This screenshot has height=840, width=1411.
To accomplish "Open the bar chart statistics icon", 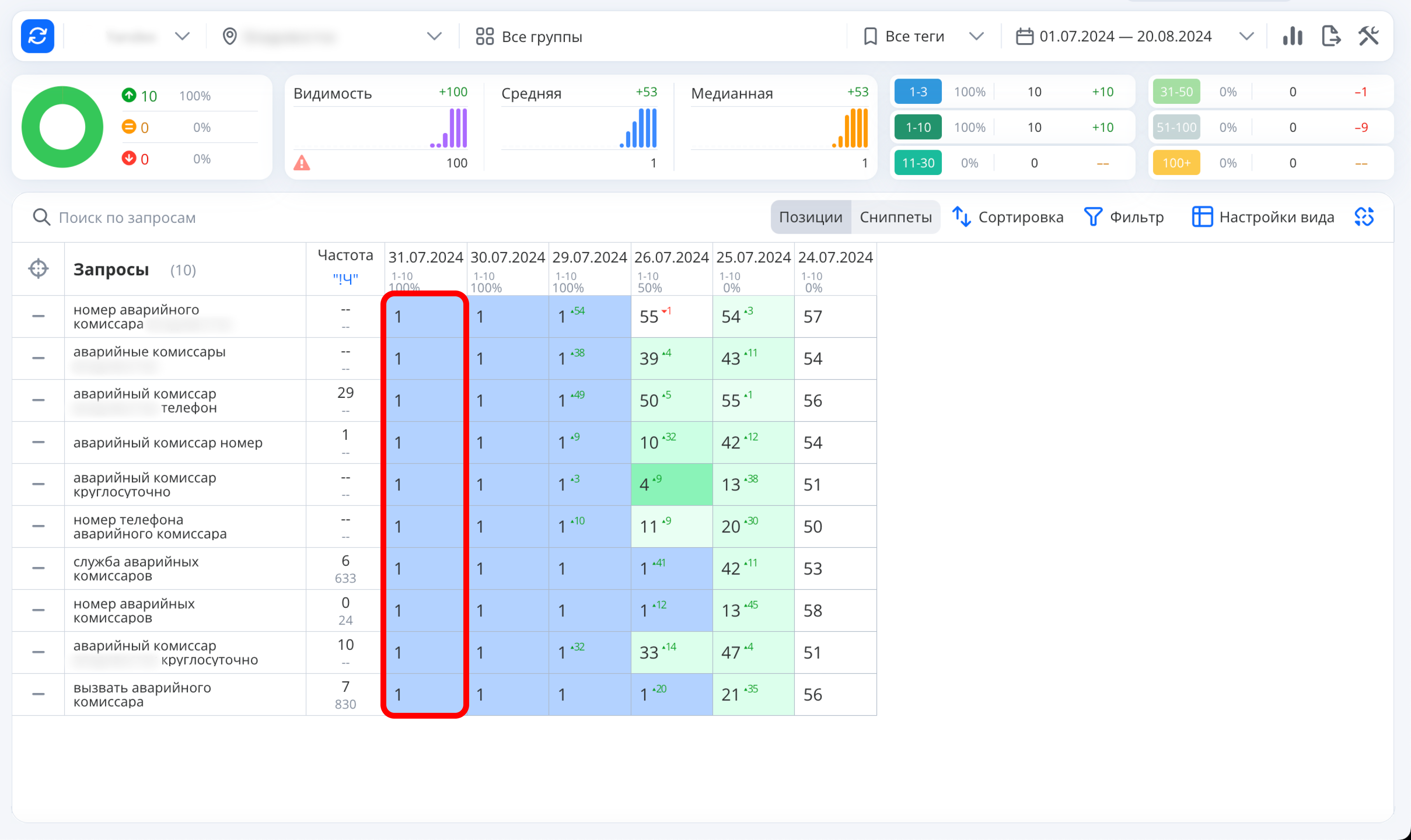I will point(1292,36).
